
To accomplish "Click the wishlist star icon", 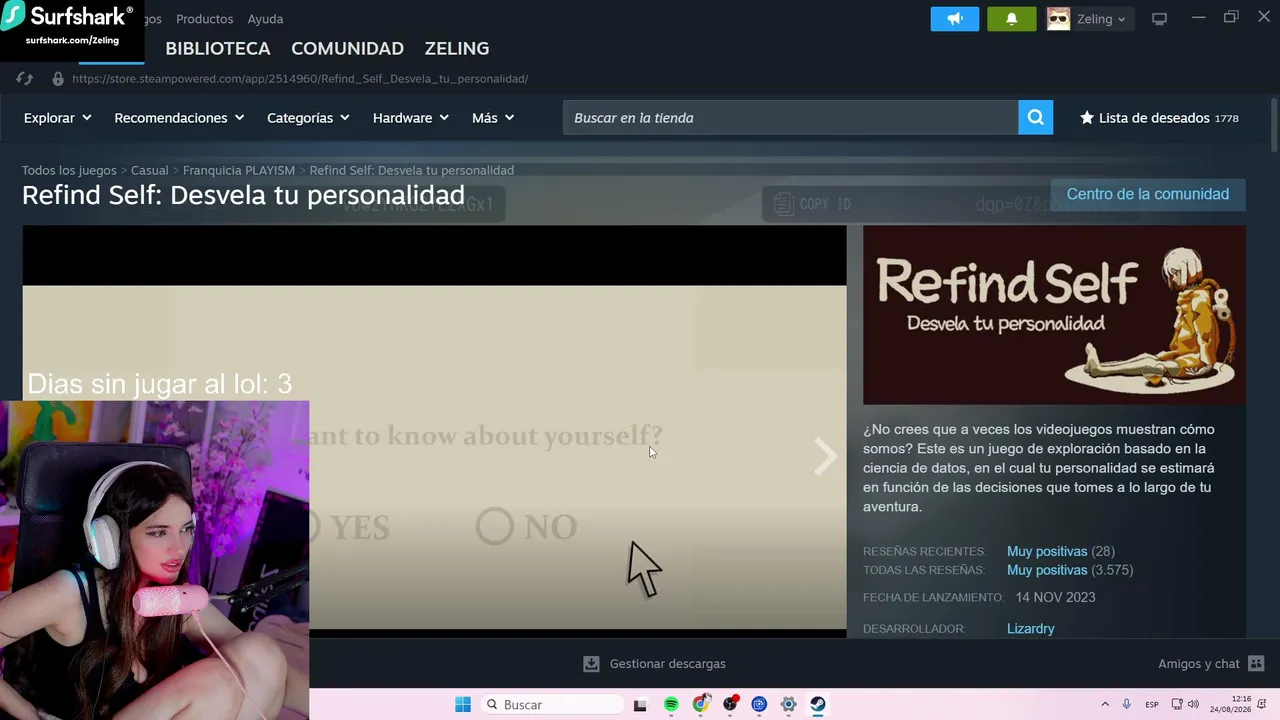I will tap(1087, 118).
